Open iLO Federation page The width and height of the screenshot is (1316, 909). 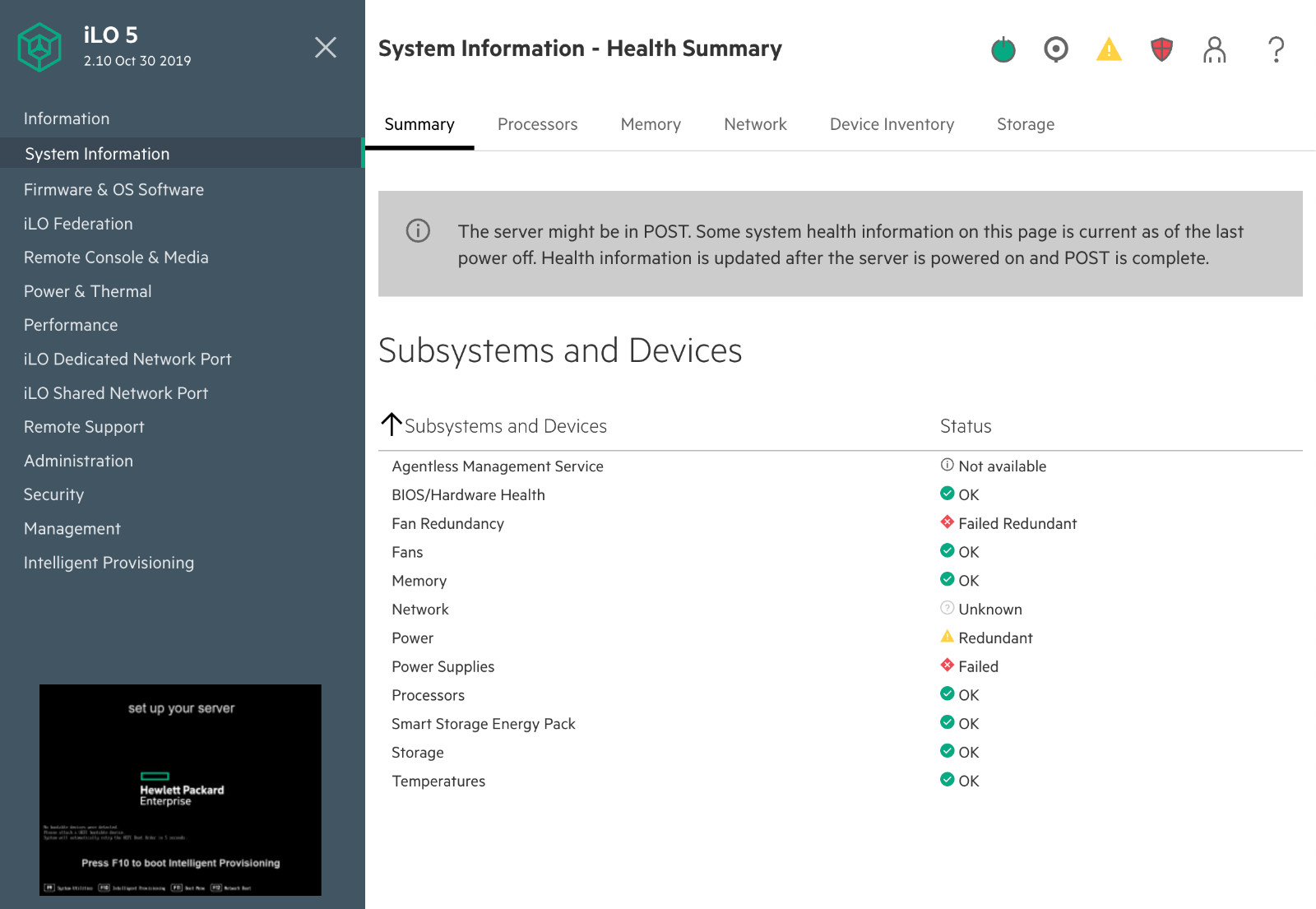click(x=78, y=224)
